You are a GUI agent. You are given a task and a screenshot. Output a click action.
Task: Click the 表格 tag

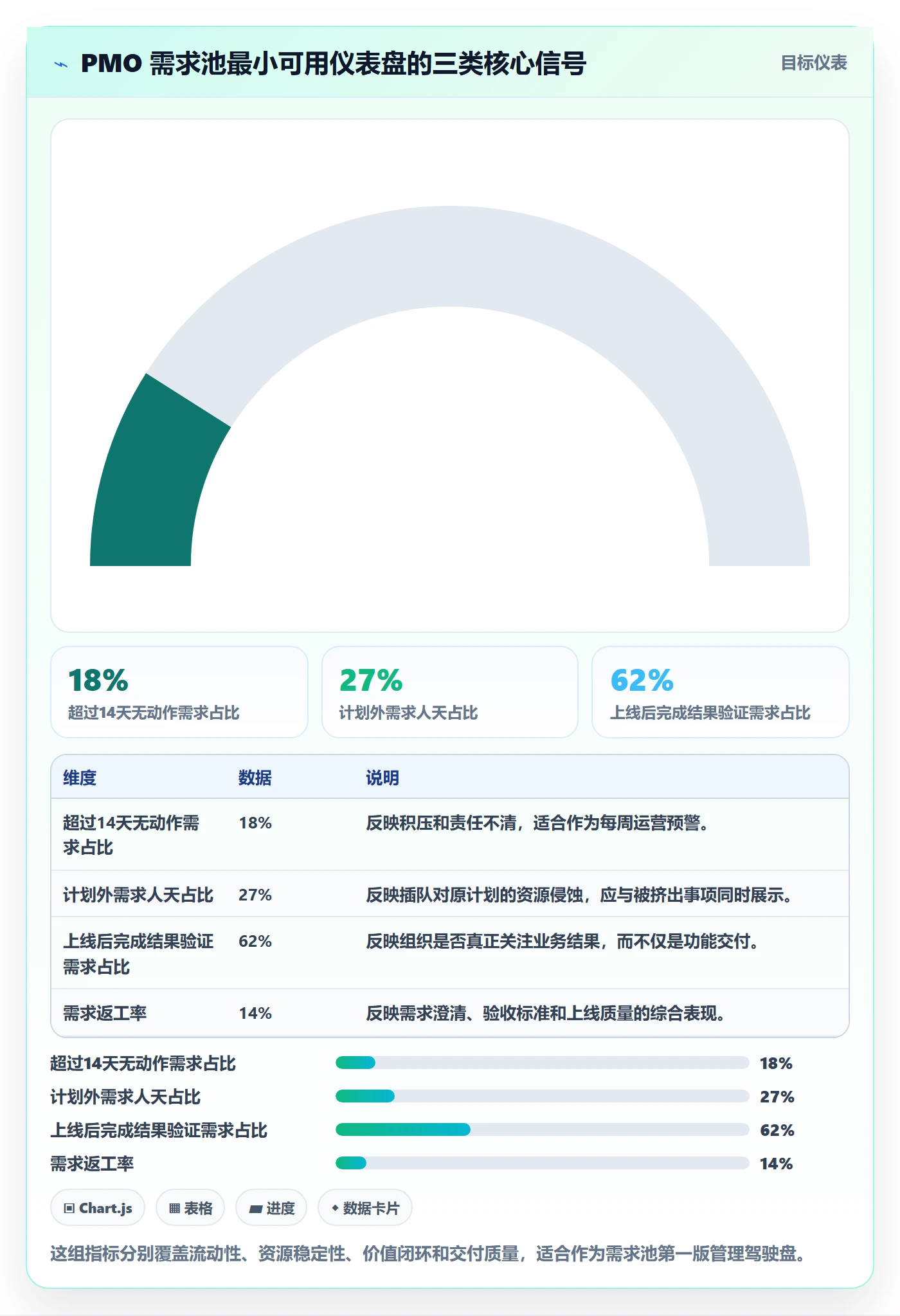point(190,1208)
